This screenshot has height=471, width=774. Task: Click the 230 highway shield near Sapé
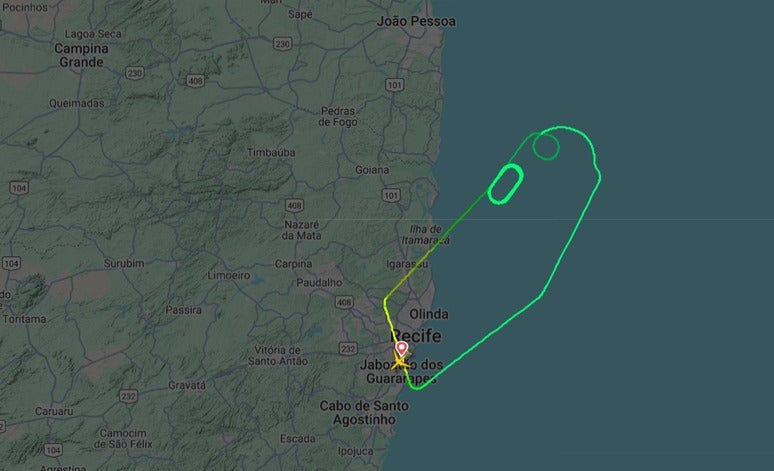tap(282, 44)
